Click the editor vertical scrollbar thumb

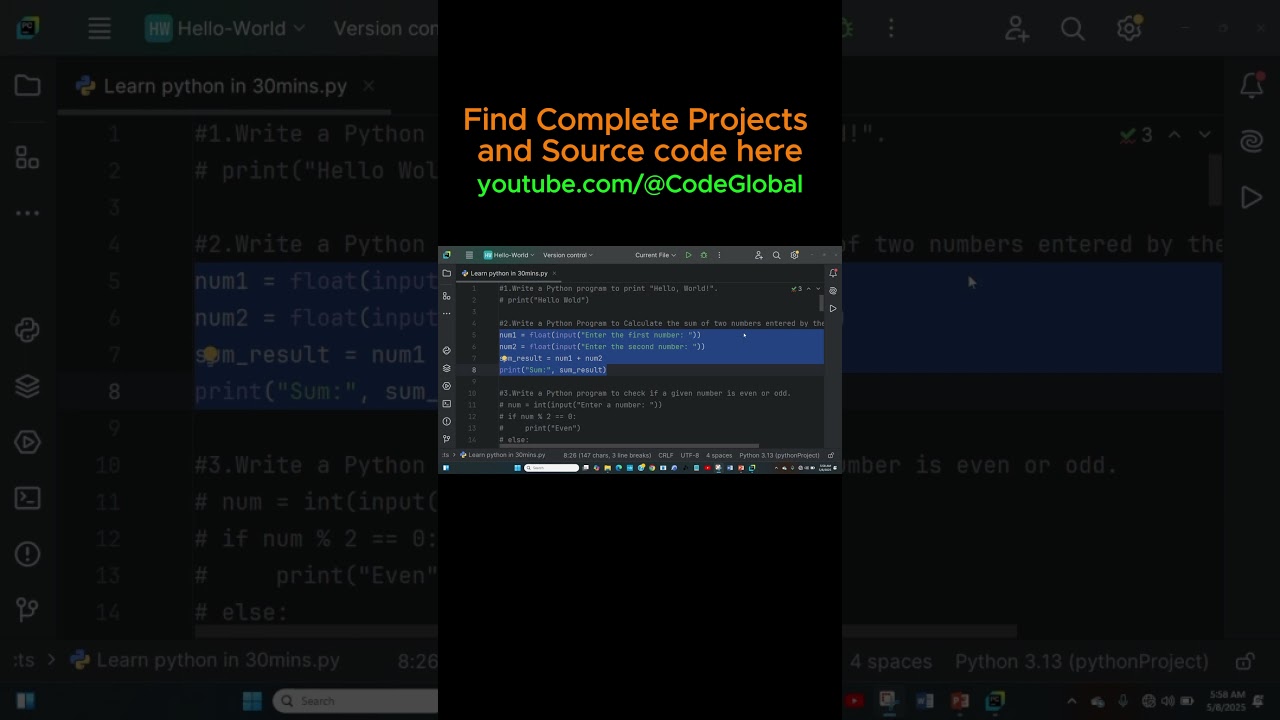pyautogui.click(x=821, y=303)
